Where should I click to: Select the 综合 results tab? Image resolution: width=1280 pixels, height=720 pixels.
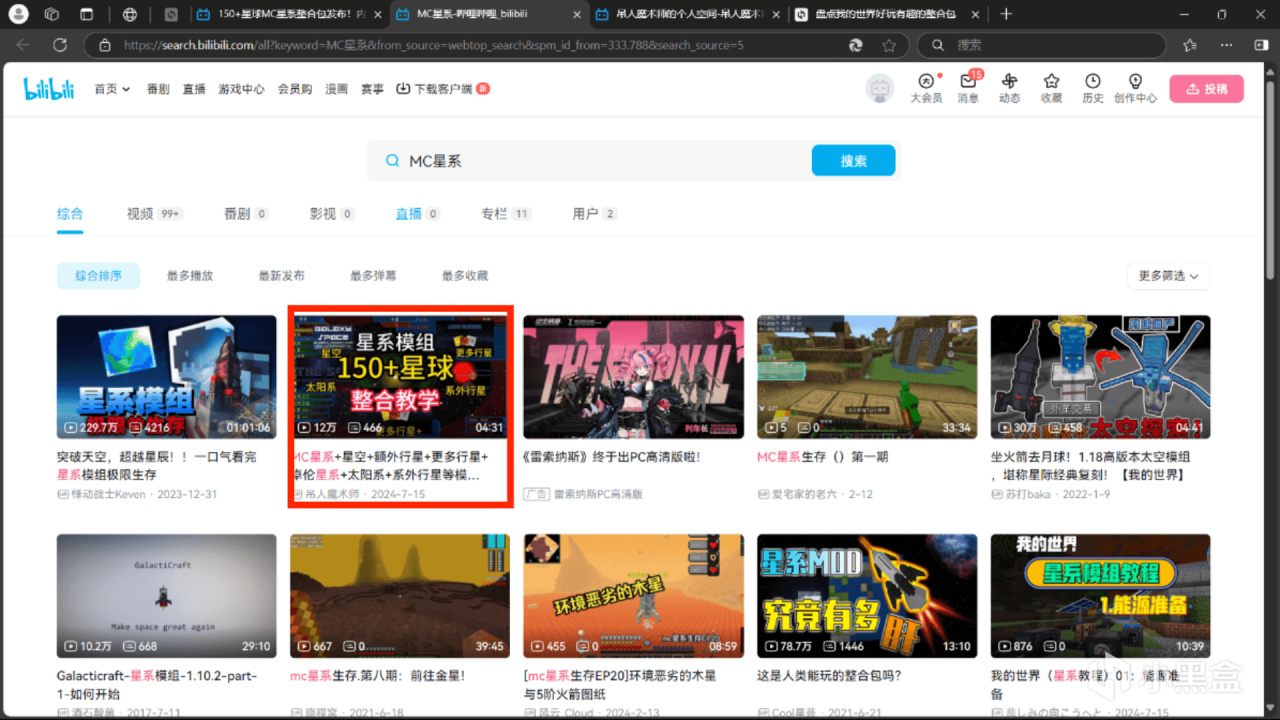pyautogui.click(x=70, y=214)
